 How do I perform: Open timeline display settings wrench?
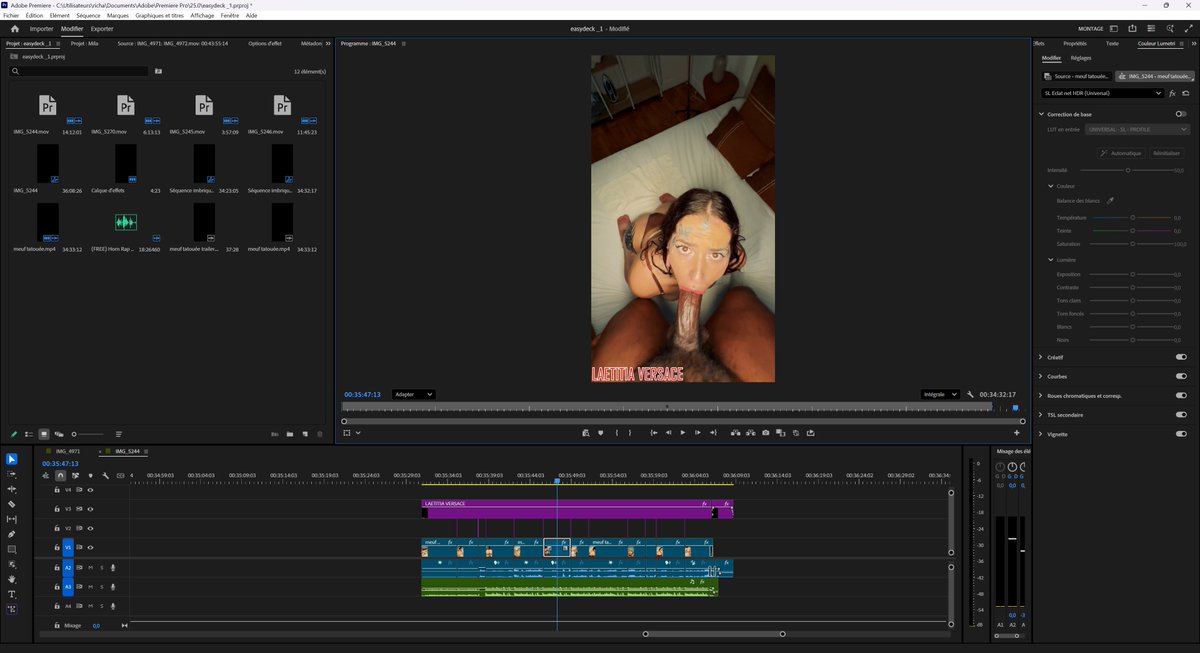[105, 475]
